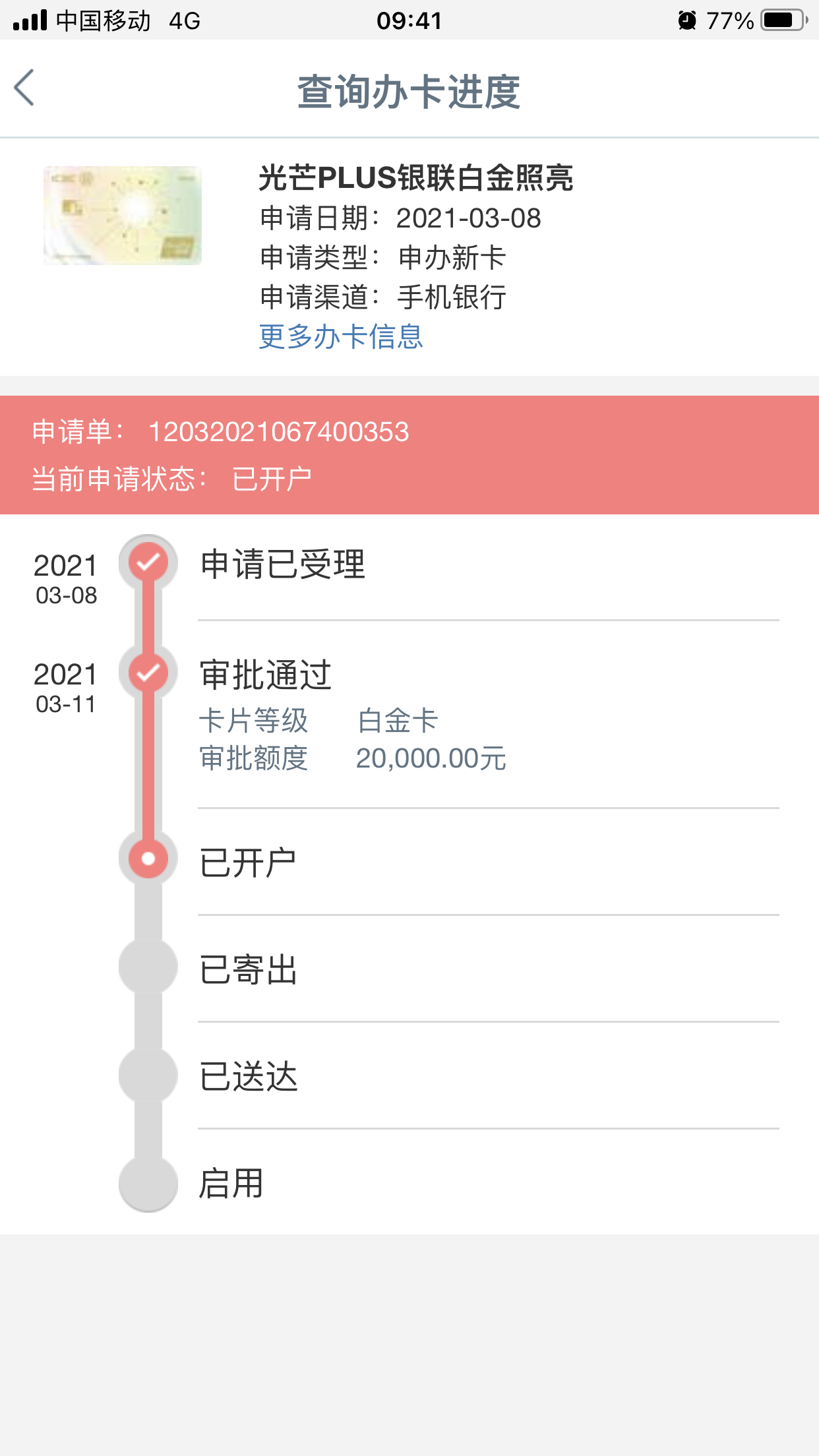Tap the 当前申请状态 status line
819x1456 pixels.
click(172, 479)
